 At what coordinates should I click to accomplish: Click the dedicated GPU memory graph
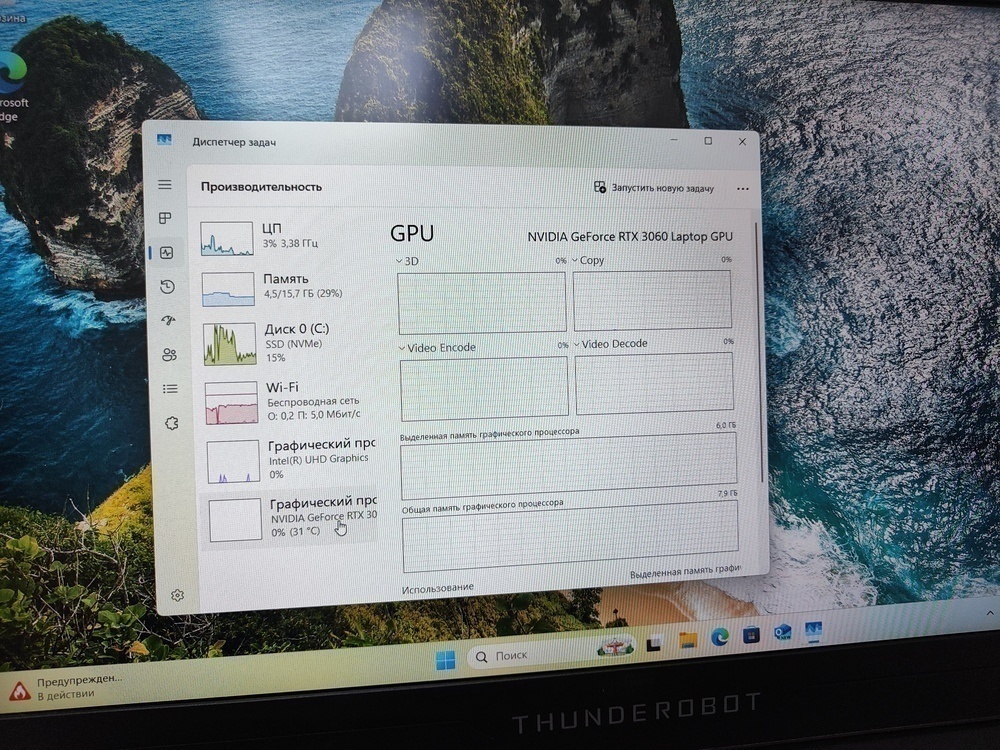[x=568, y=466]
